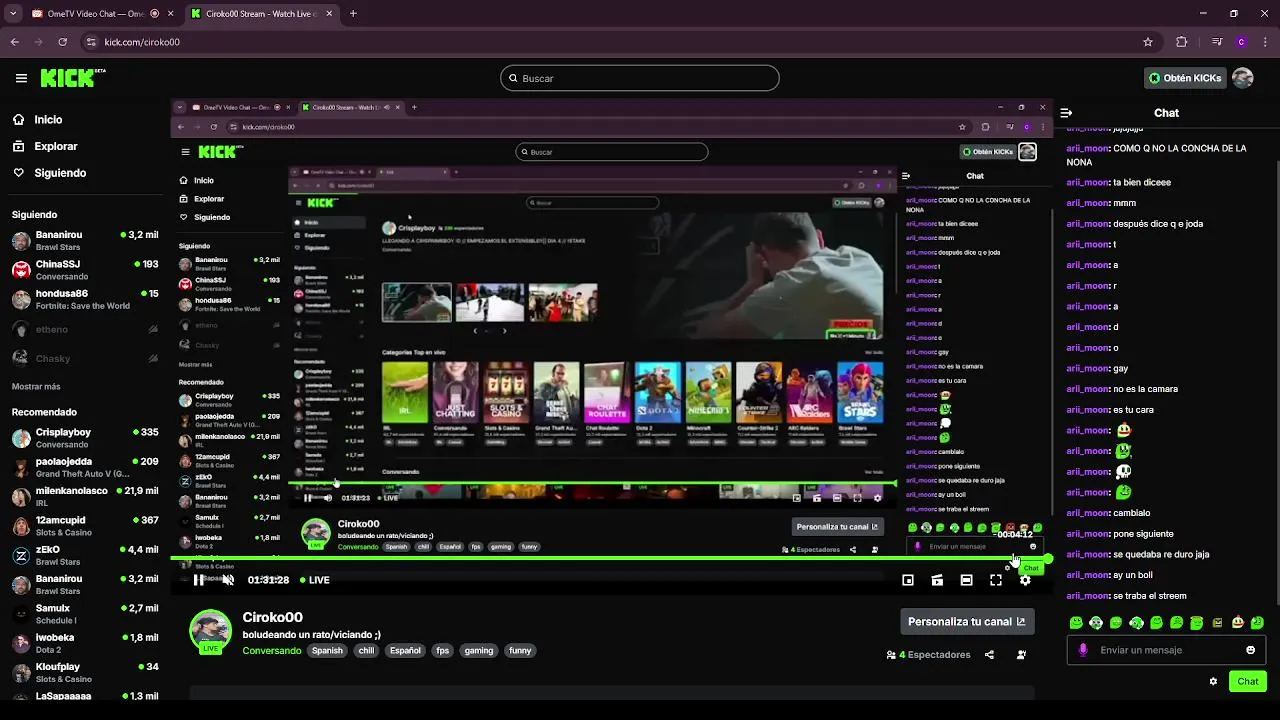
Task: Open hondusa86 channel in sidebar
Action: [x=86, y=299]
